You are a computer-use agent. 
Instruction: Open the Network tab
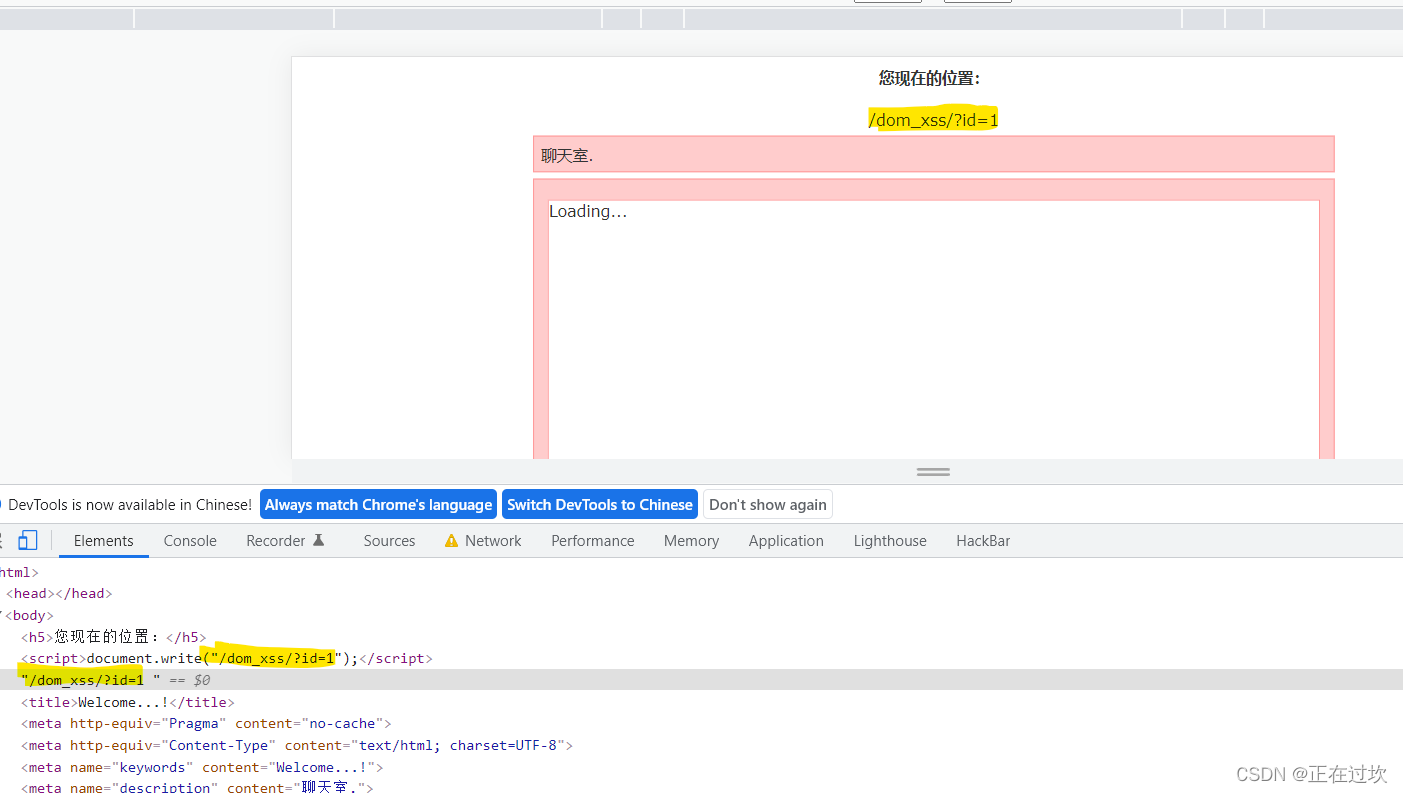[x=483, y=541]
